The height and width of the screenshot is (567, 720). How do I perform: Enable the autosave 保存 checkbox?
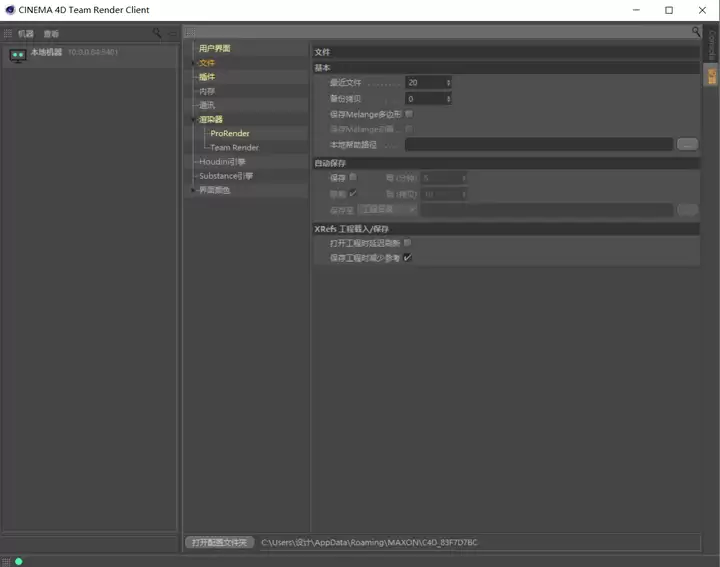click(x=353, y=177)
